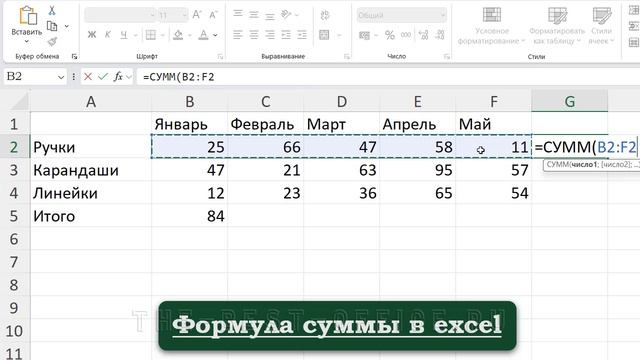
Task: Click the Merge and Center icon
Action: tap(324, 35)
